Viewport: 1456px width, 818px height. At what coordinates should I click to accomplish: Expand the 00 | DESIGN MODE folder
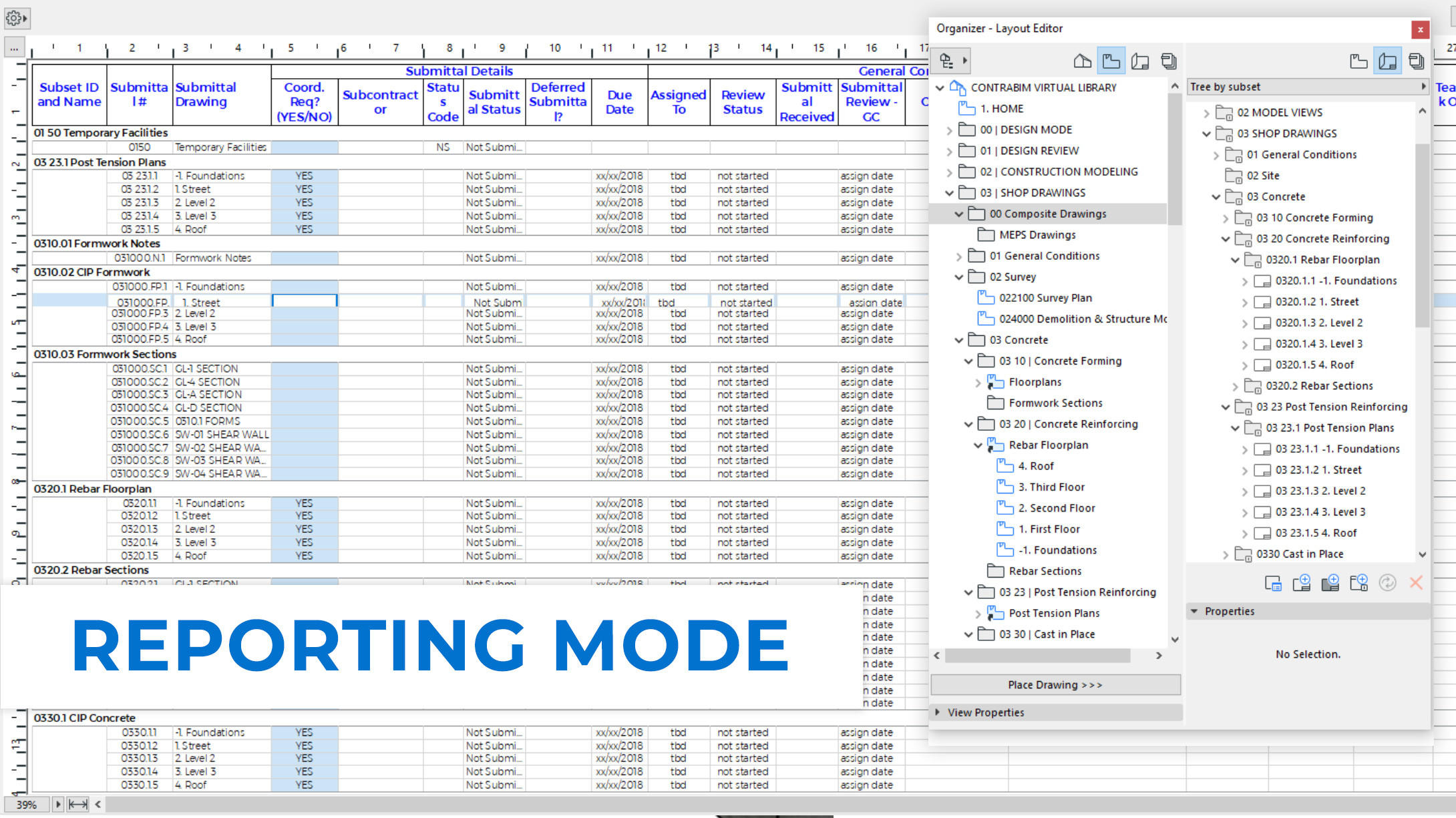point(950,130)
